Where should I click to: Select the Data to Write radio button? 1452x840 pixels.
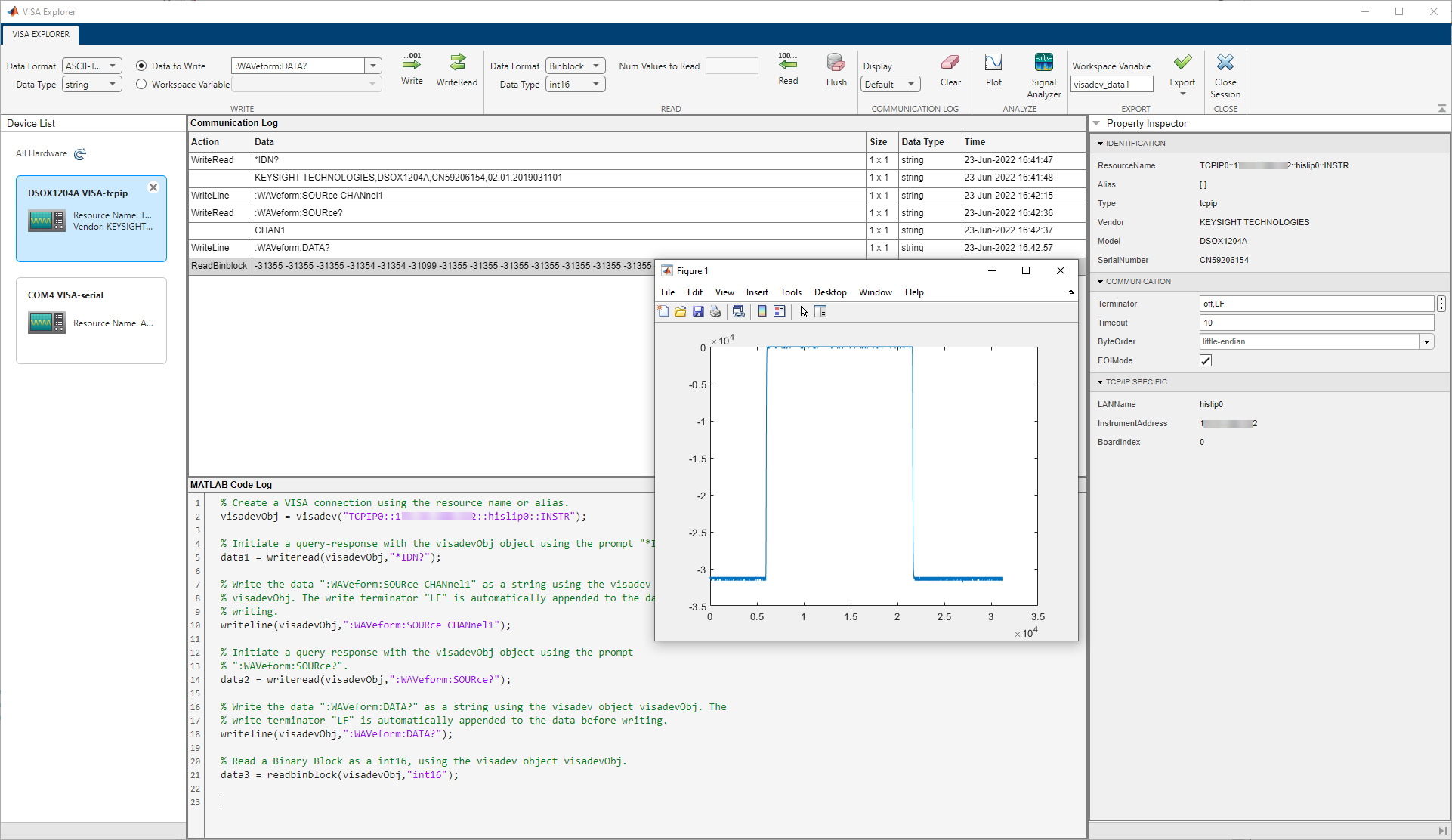[141, 66]
